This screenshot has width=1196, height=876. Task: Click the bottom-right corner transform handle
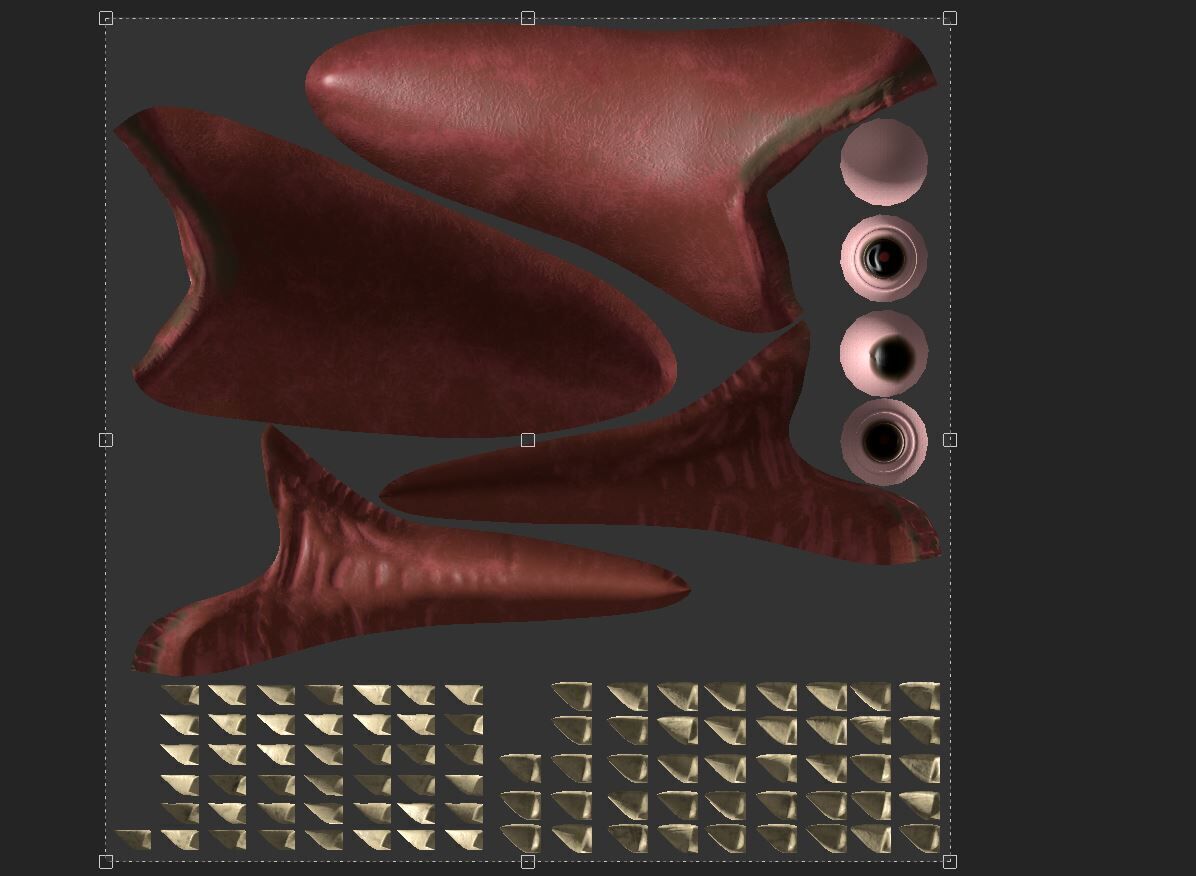950,862
